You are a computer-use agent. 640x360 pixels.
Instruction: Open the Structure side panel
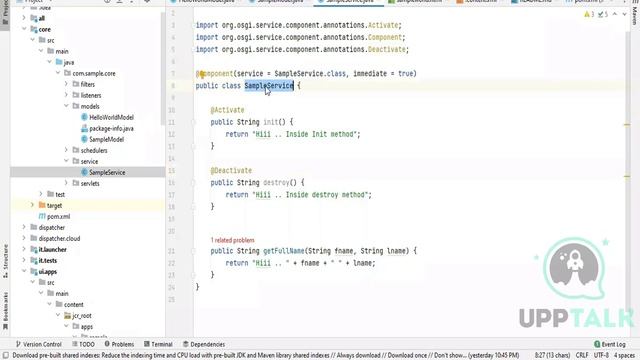click(5, 261)
